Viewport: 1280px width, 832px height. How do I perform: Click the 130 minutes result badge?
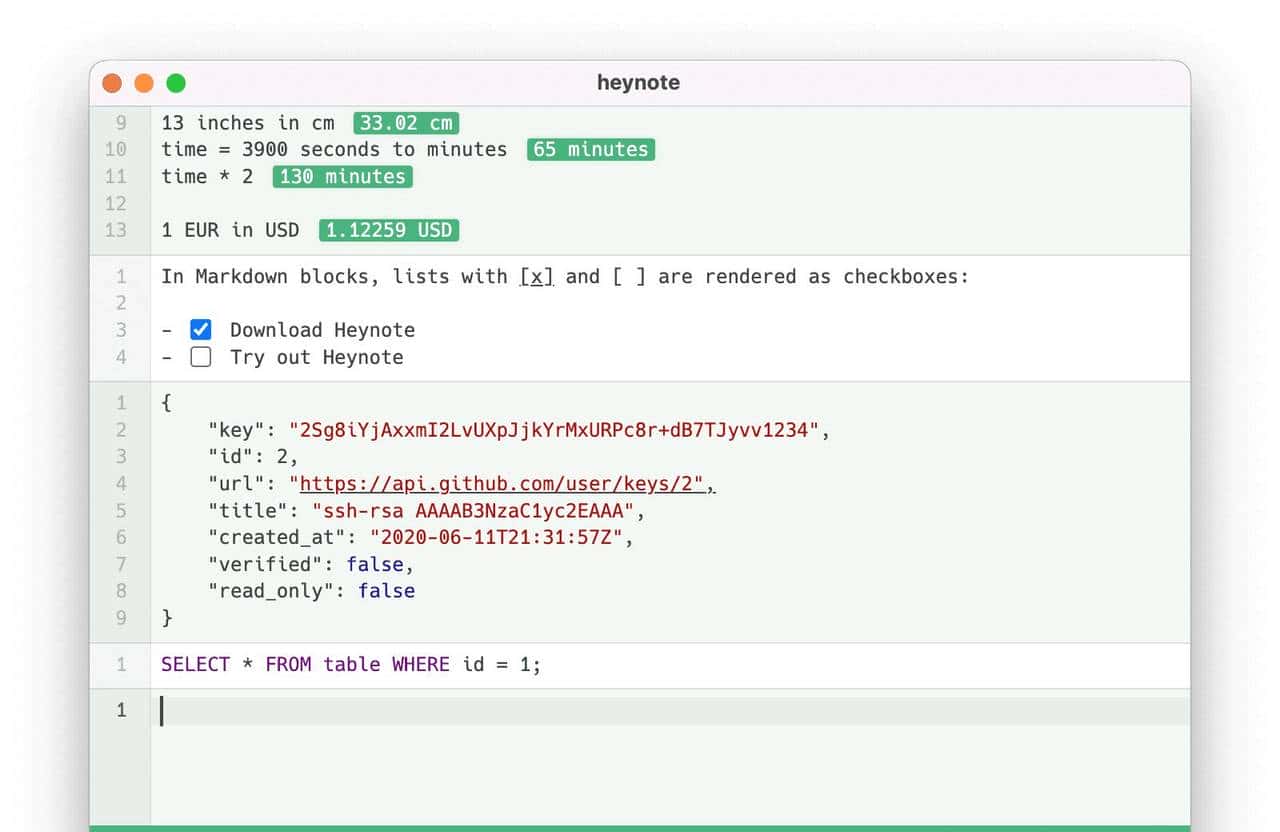[342, 177]
